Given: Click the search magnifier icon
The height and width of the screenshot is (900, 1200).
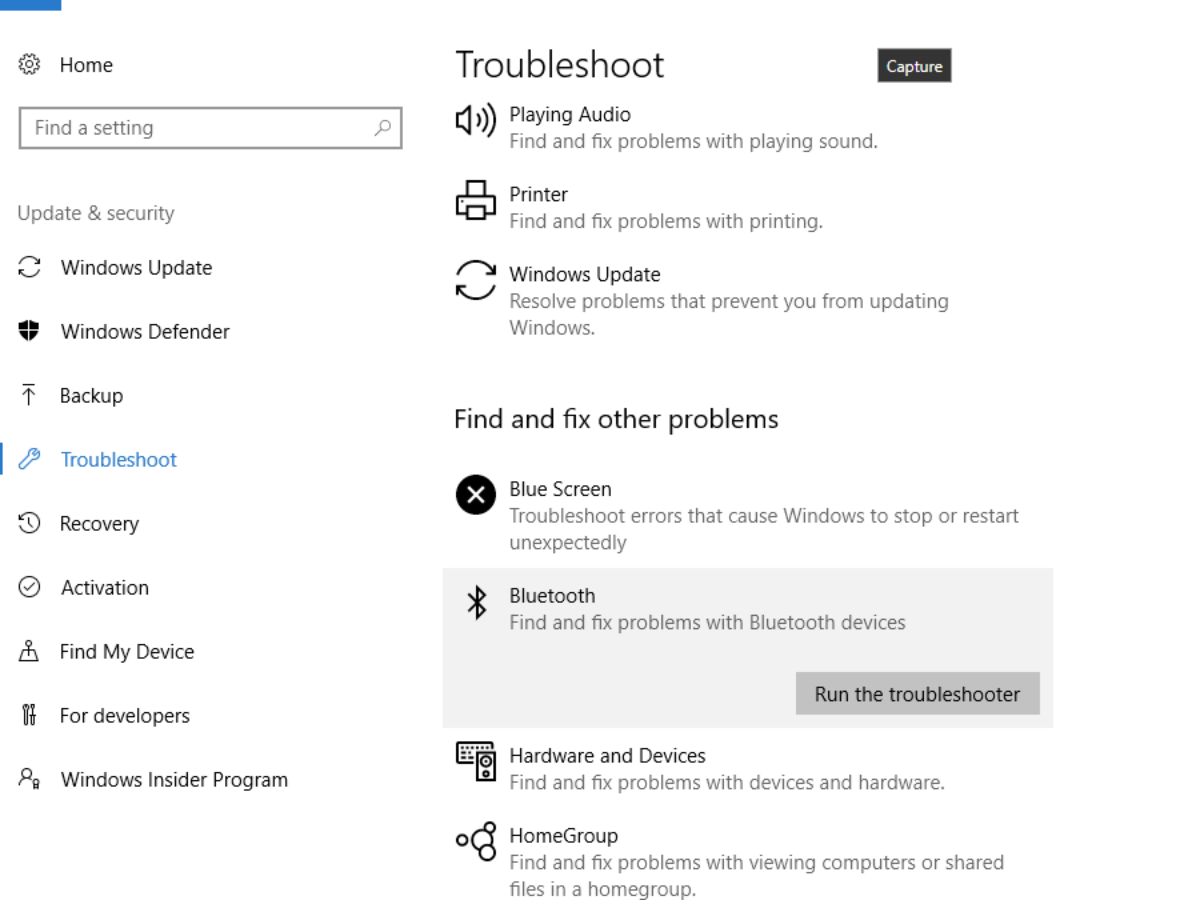Looking at the screenshot, I should 382,128.
